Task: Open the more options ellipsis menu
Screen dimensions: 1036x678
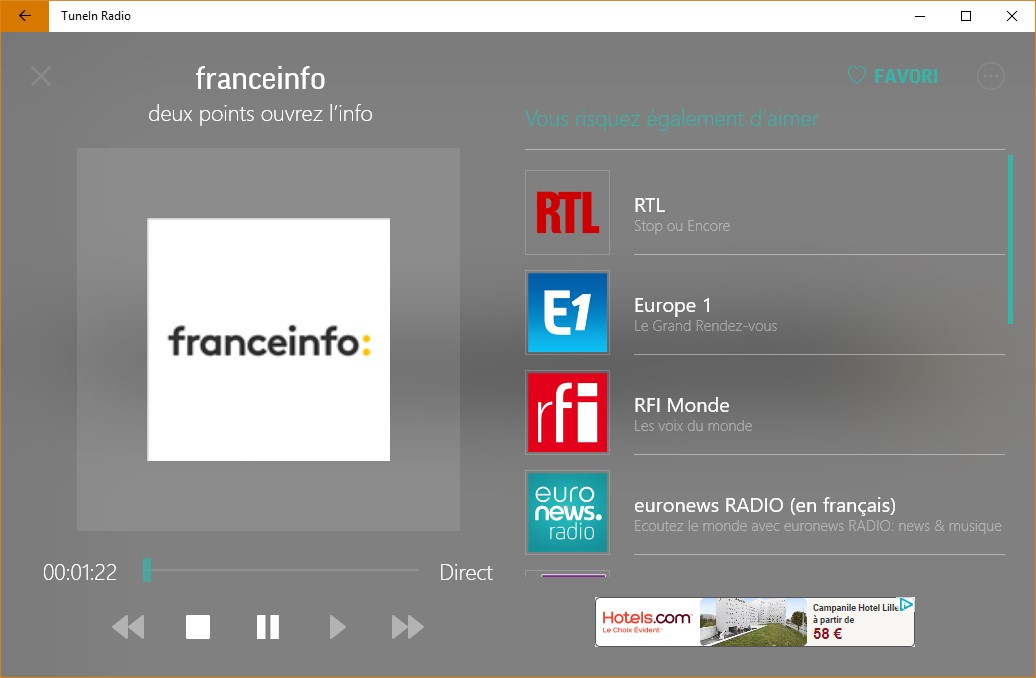Action: 990,76
